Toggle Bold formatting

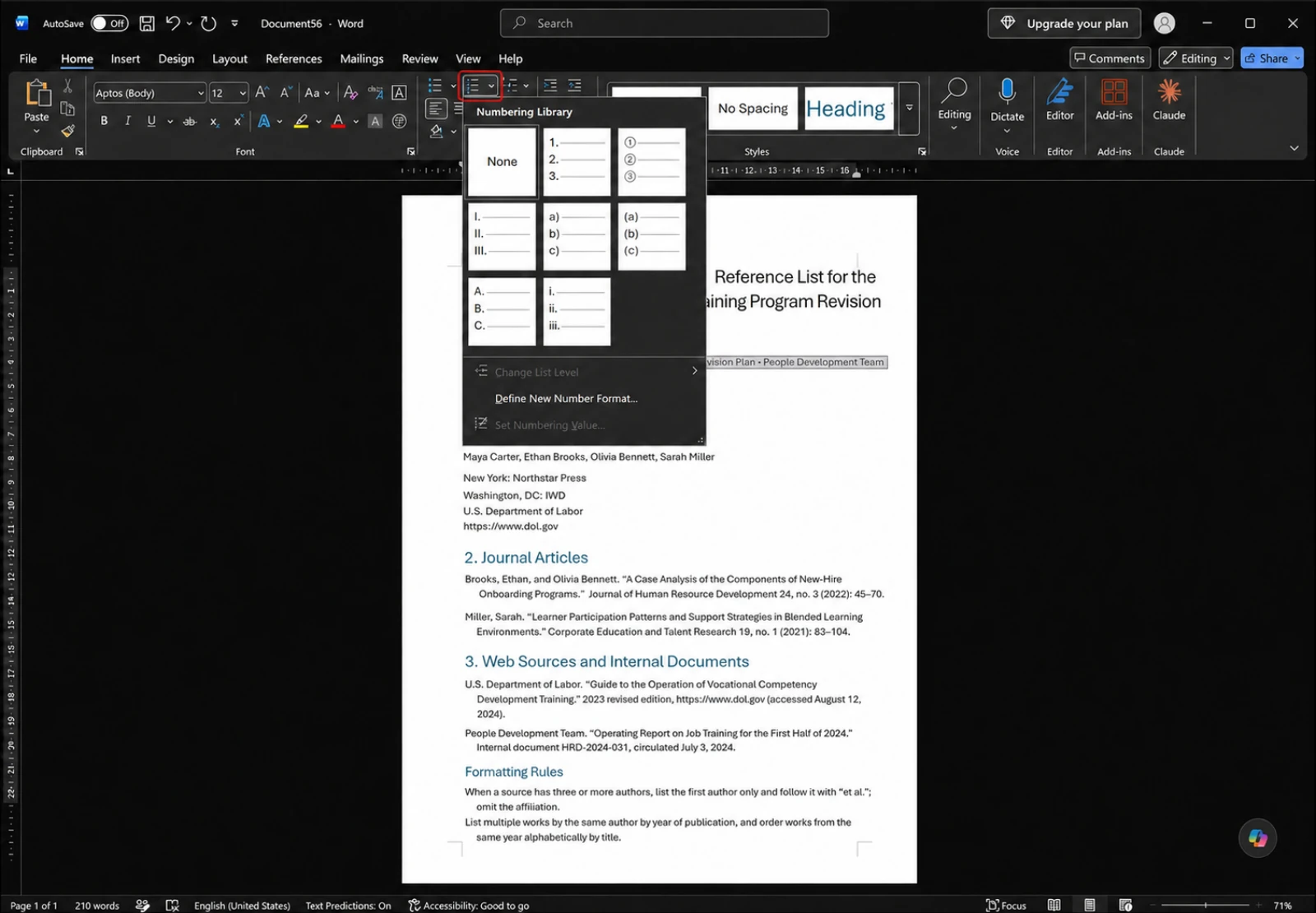tap(104, 121)
